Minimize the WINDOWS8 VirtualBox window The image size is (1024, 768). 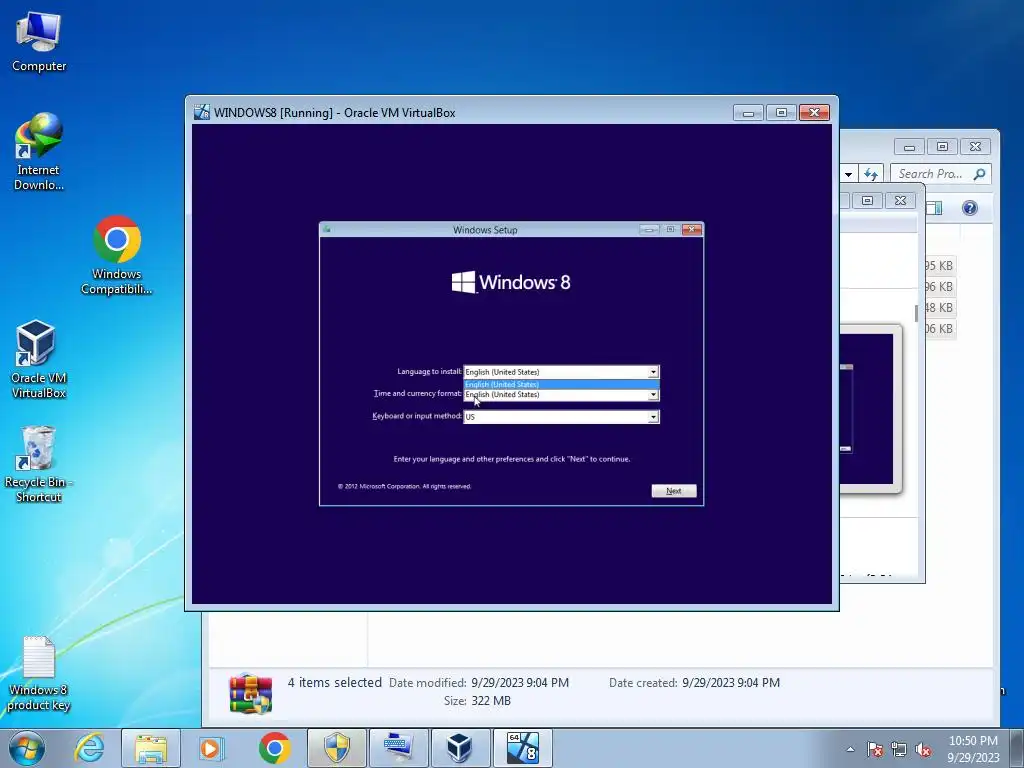tap(748, 113)
